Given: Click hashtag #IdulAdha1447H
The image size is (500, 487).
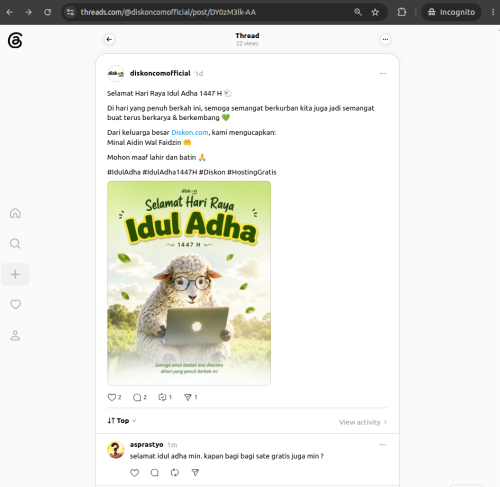Looking at the screenshot, I should point(170,172).
